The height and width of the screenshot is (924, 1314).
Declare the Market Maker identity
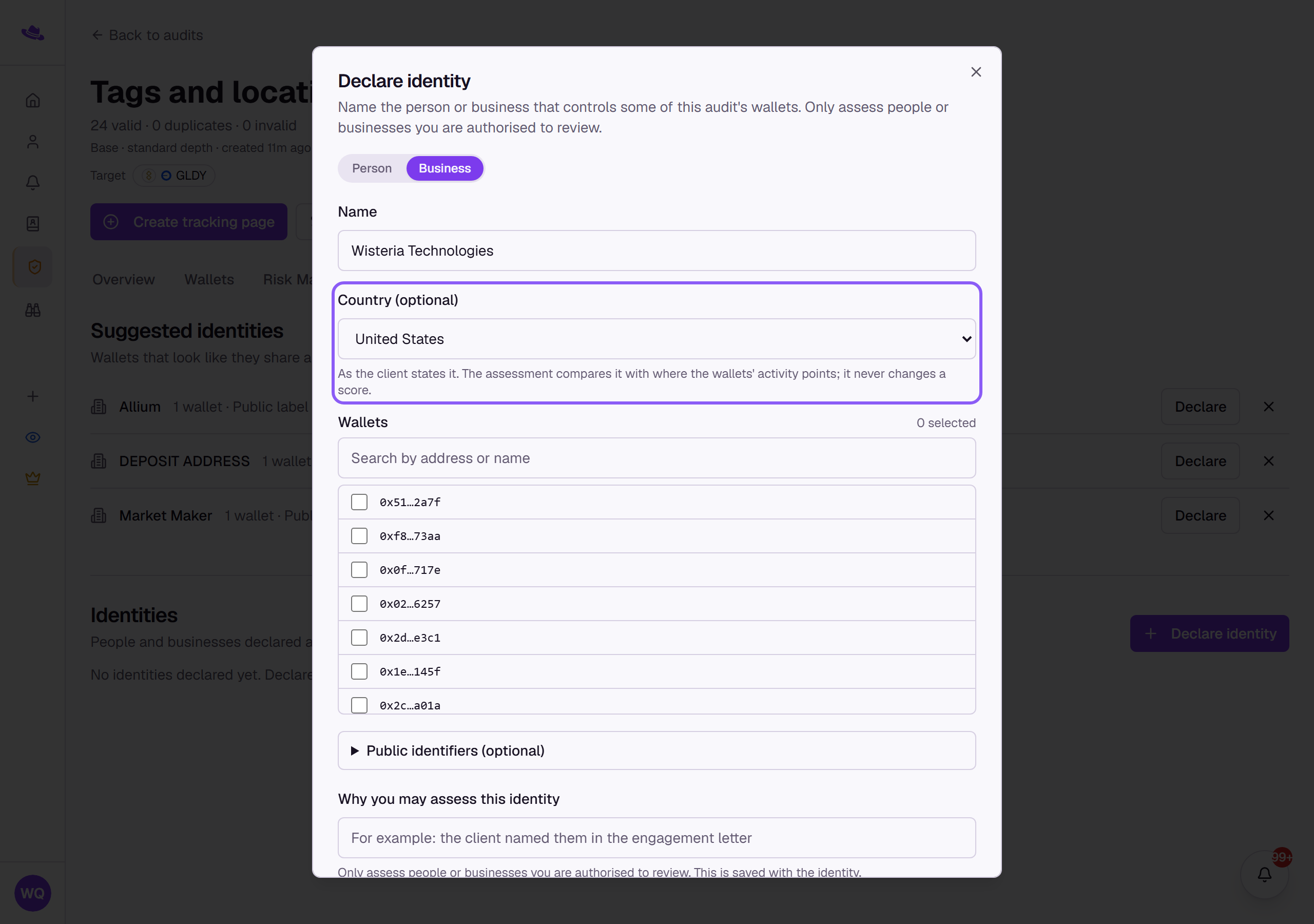click(1200, 515)
